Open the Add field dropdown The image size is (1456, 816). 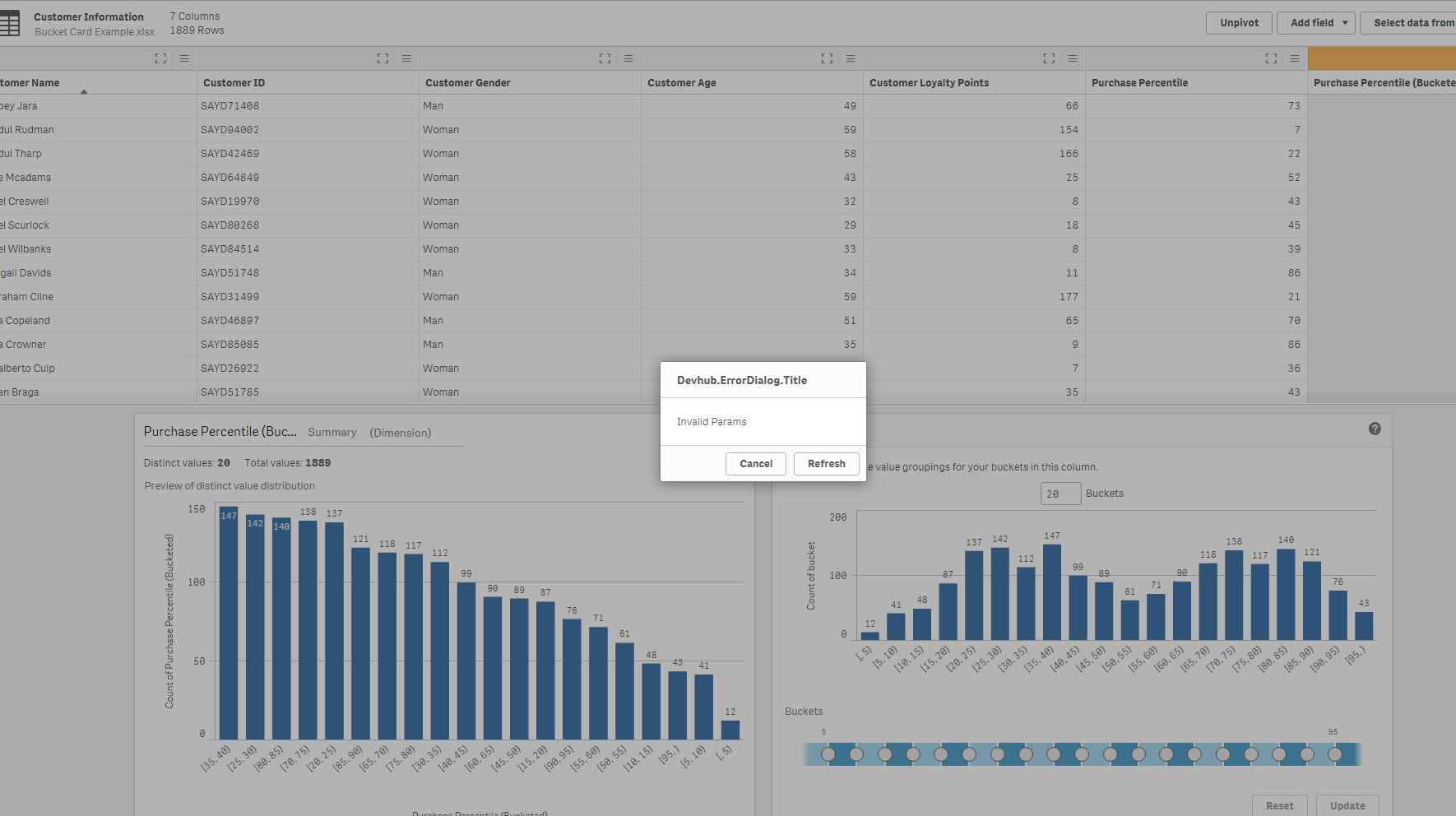pos(1318,23)
